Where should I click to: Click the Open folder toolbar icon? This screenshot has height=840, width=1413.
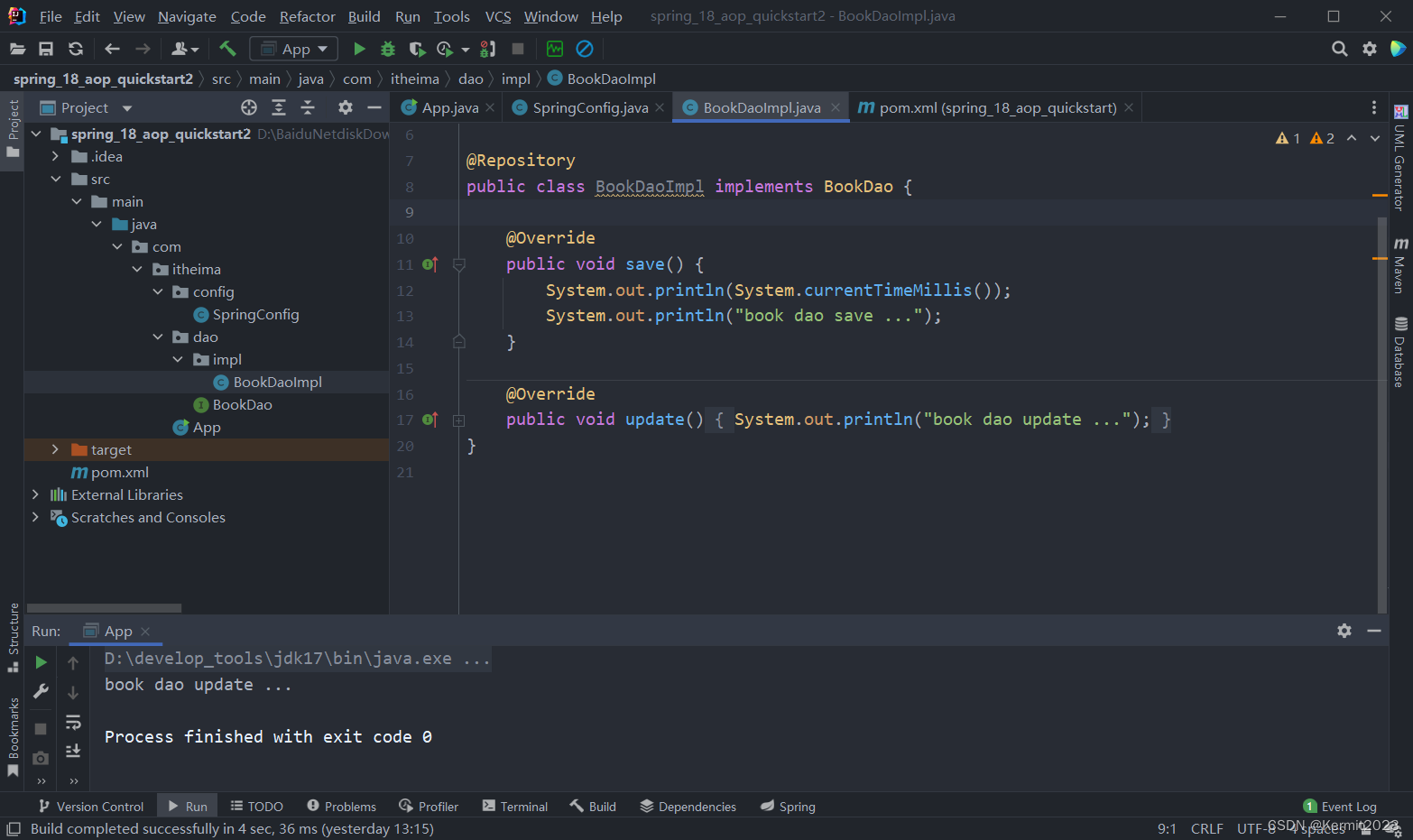click(17, 49)
